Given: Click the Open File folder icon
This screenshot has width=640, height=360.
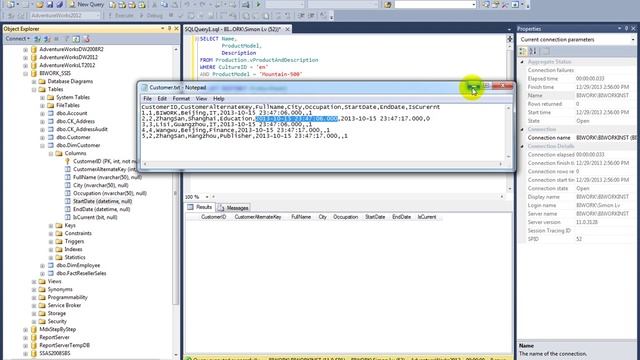Looking at the screenshot, I should [x=40, y=4].
